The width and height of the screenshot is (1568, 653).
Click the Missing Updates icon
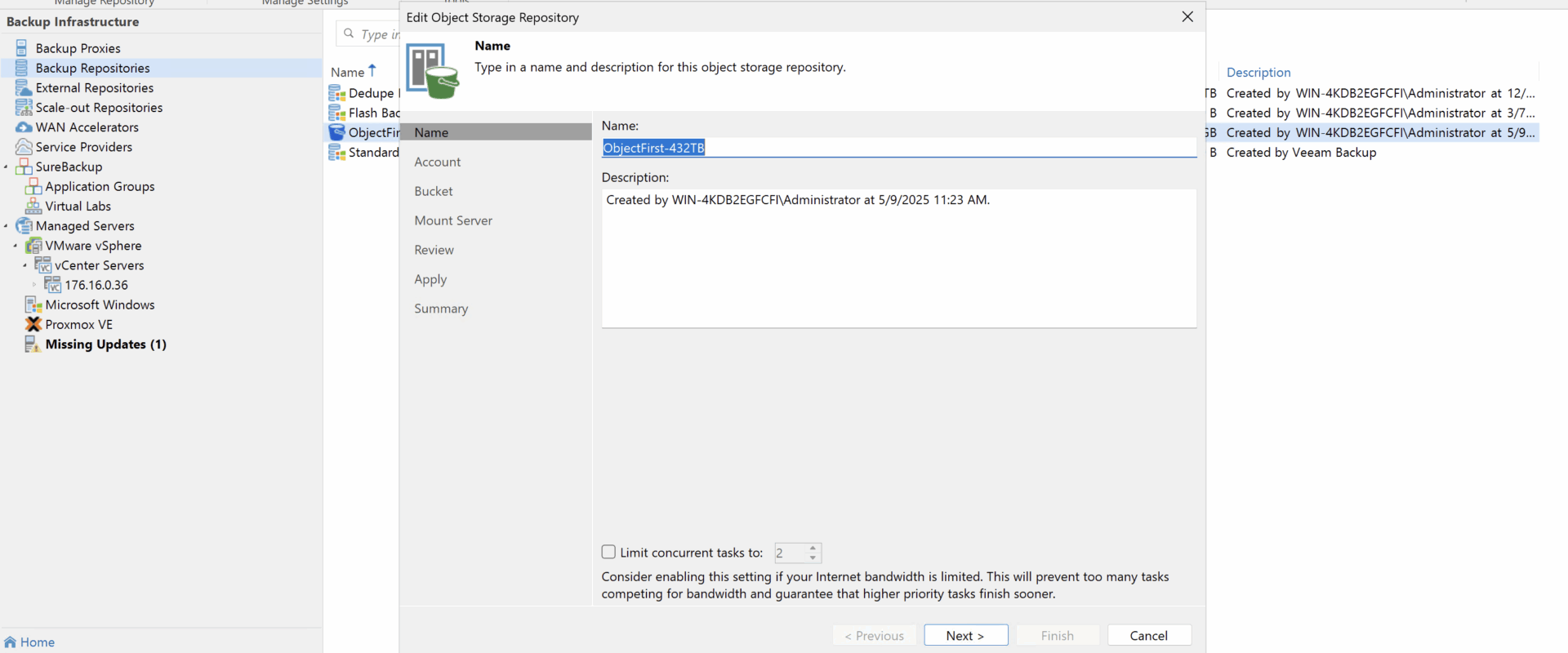pos(33,344)
